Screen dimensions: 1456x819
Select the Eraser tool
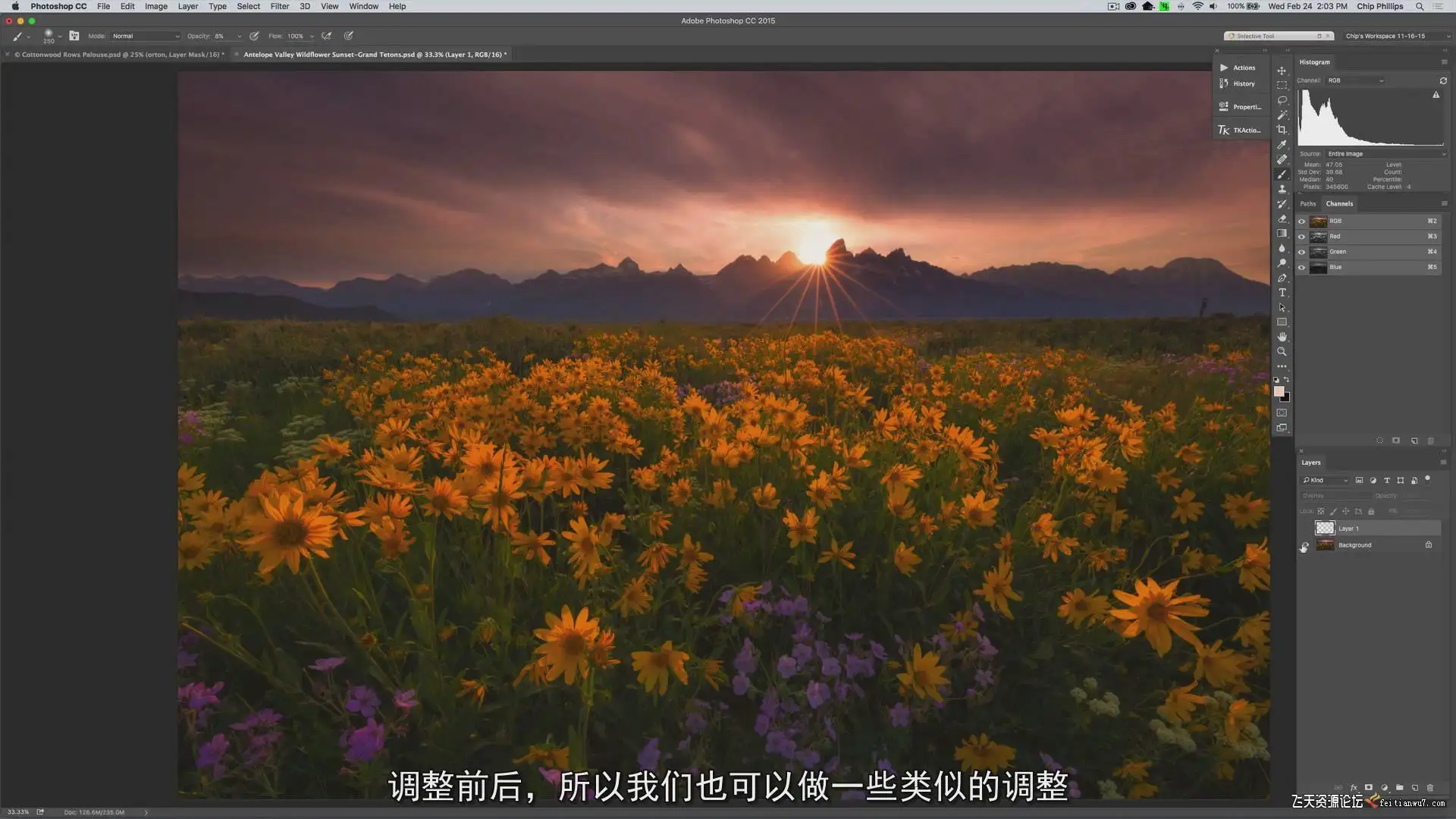(1282, 218)
